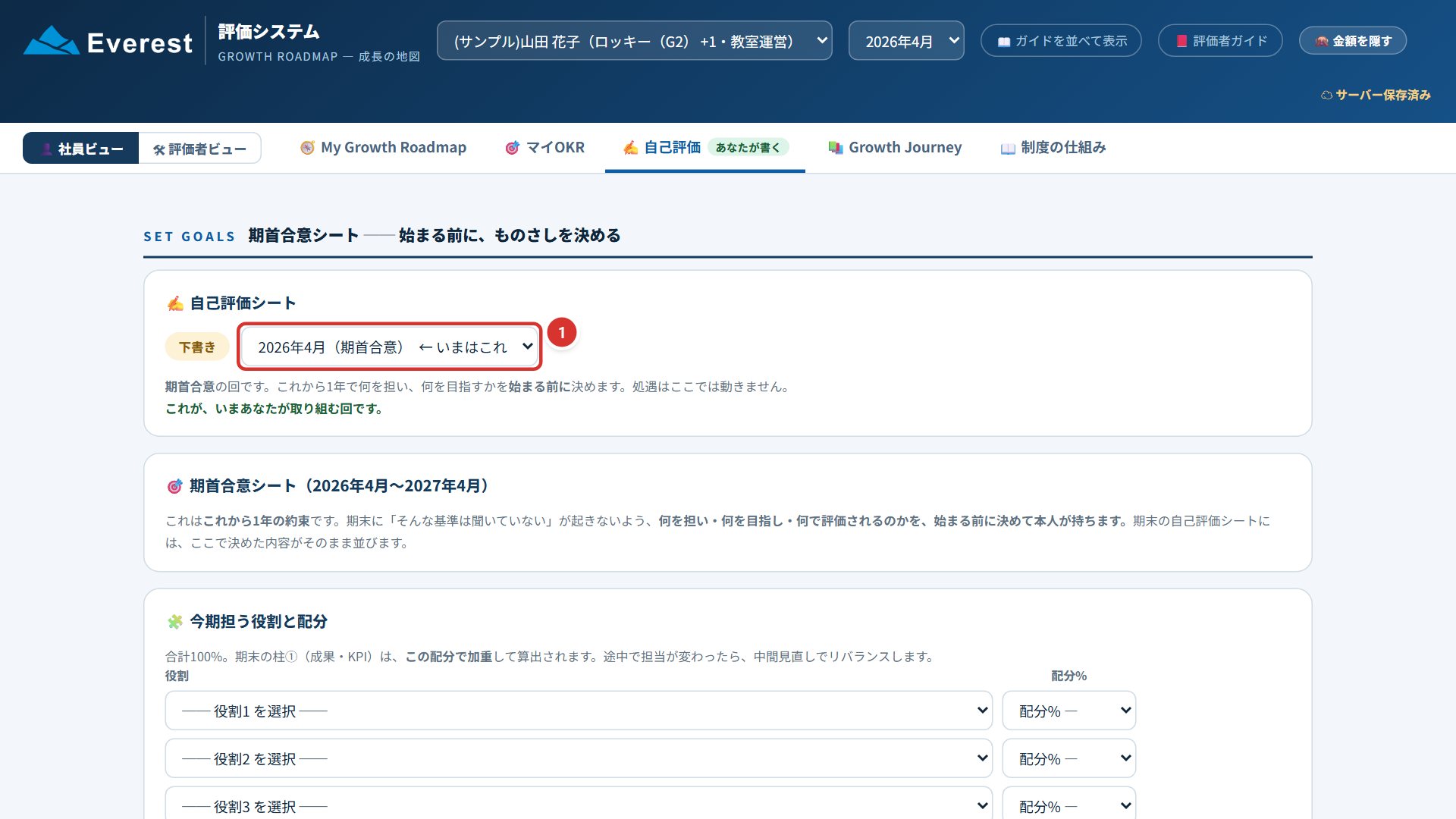Switch to 社員ビュー
This screenshot has width=1456, height=819.
81,149
